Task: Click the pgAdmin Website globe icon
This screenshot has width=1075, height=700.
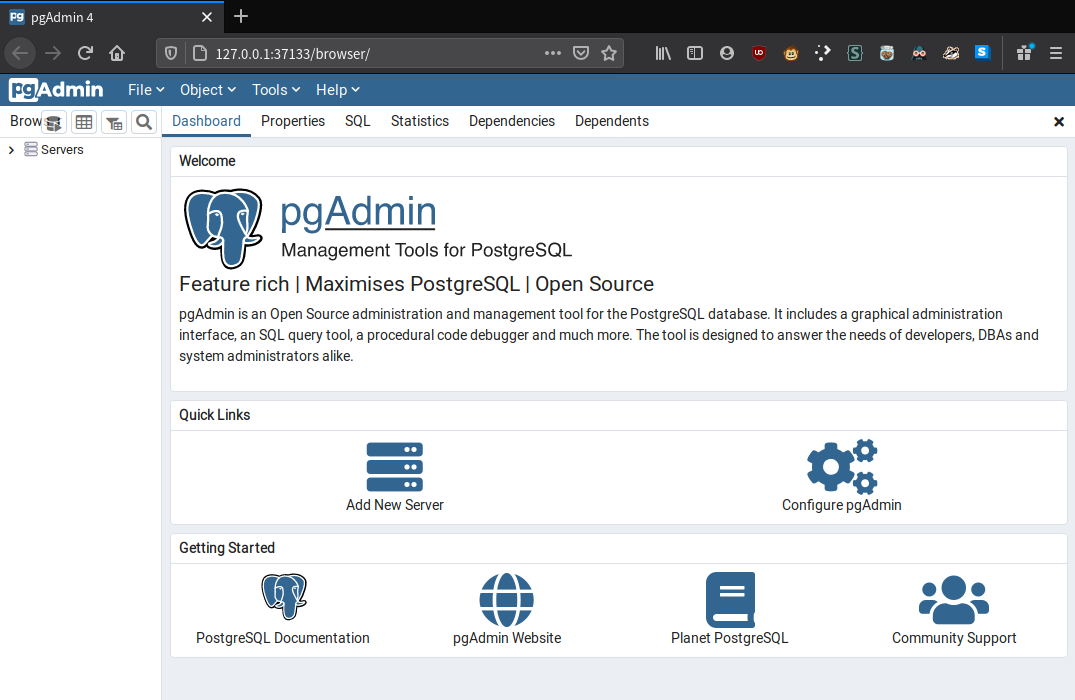Action: click(507, 600)
